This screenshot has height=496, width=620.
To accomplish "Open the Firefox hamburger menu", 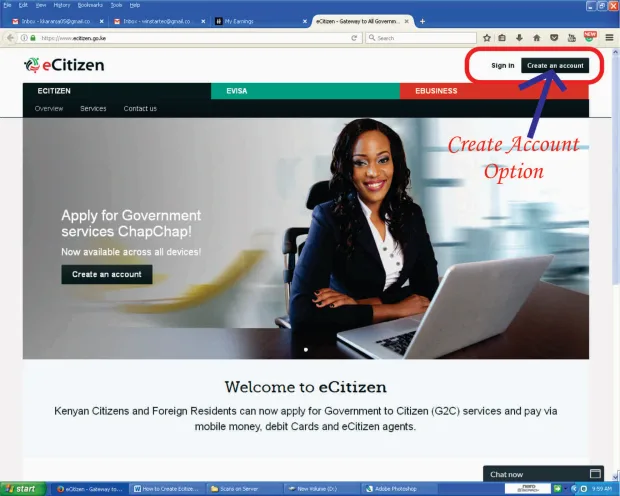I will (609, 38).
